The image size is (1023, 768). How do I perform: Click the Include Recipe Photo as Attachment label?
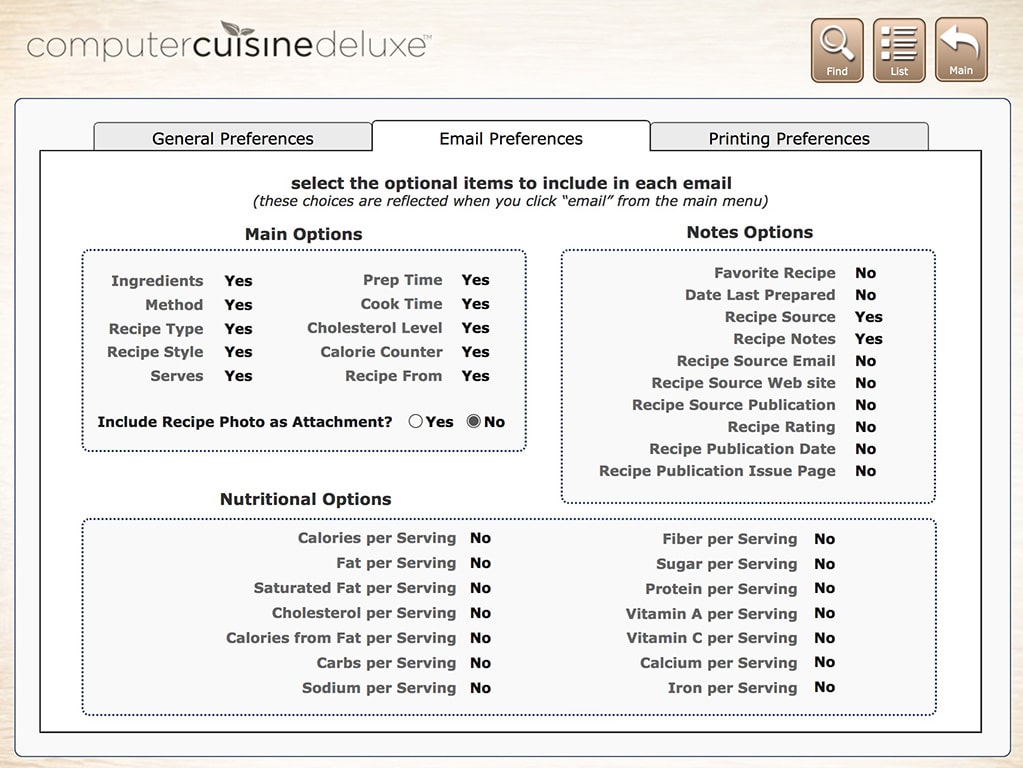tap(245, 422)
